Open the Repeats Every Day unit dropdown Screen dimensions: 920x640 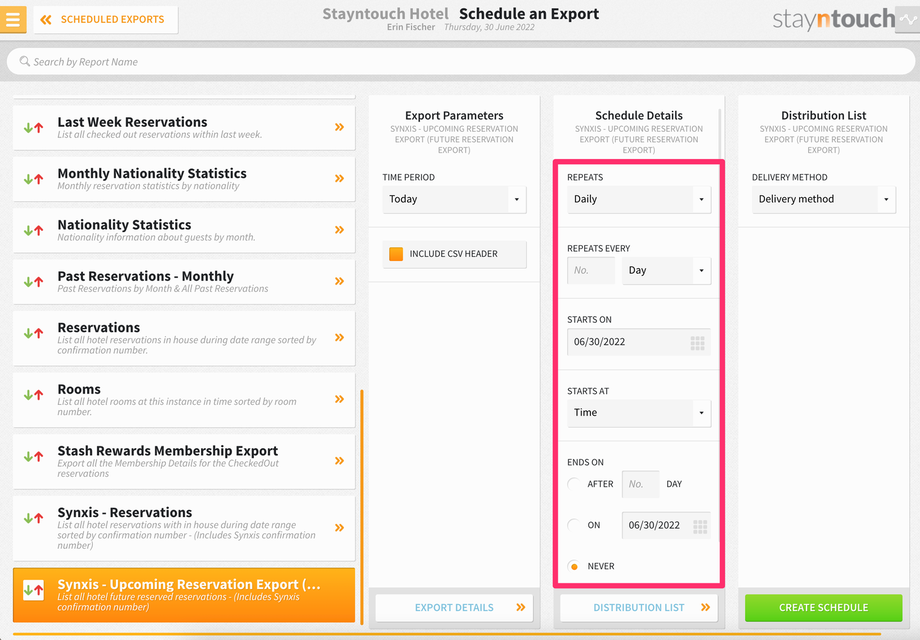(x=667, y=270)
